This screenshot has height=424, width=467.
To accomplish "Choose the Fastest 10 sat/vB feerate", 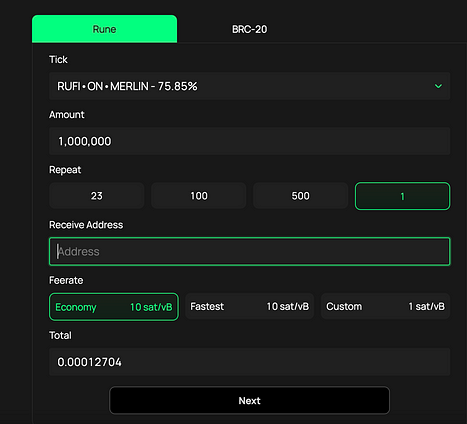I will pyautogui.click(x=249, y=306).
